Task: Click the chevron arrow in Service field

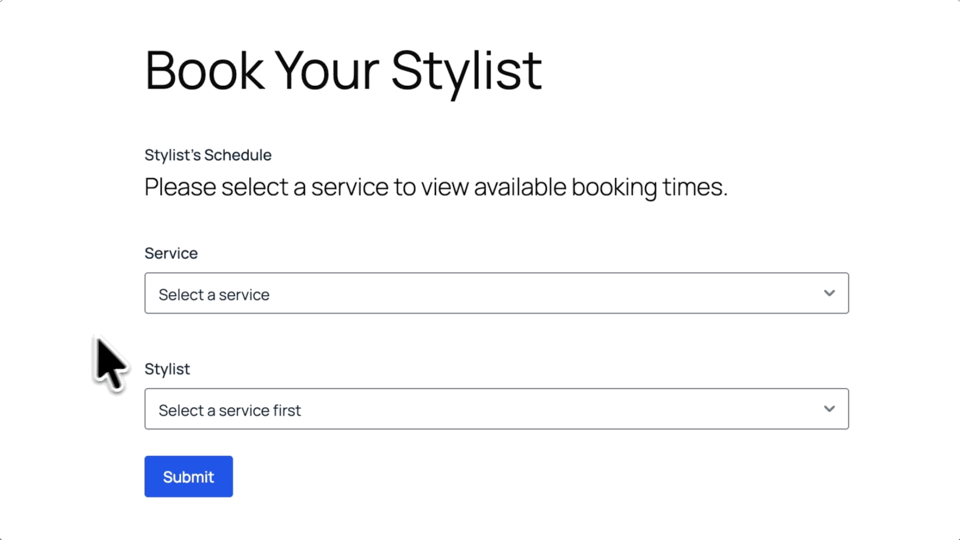Action: click(x=829, y=293)
